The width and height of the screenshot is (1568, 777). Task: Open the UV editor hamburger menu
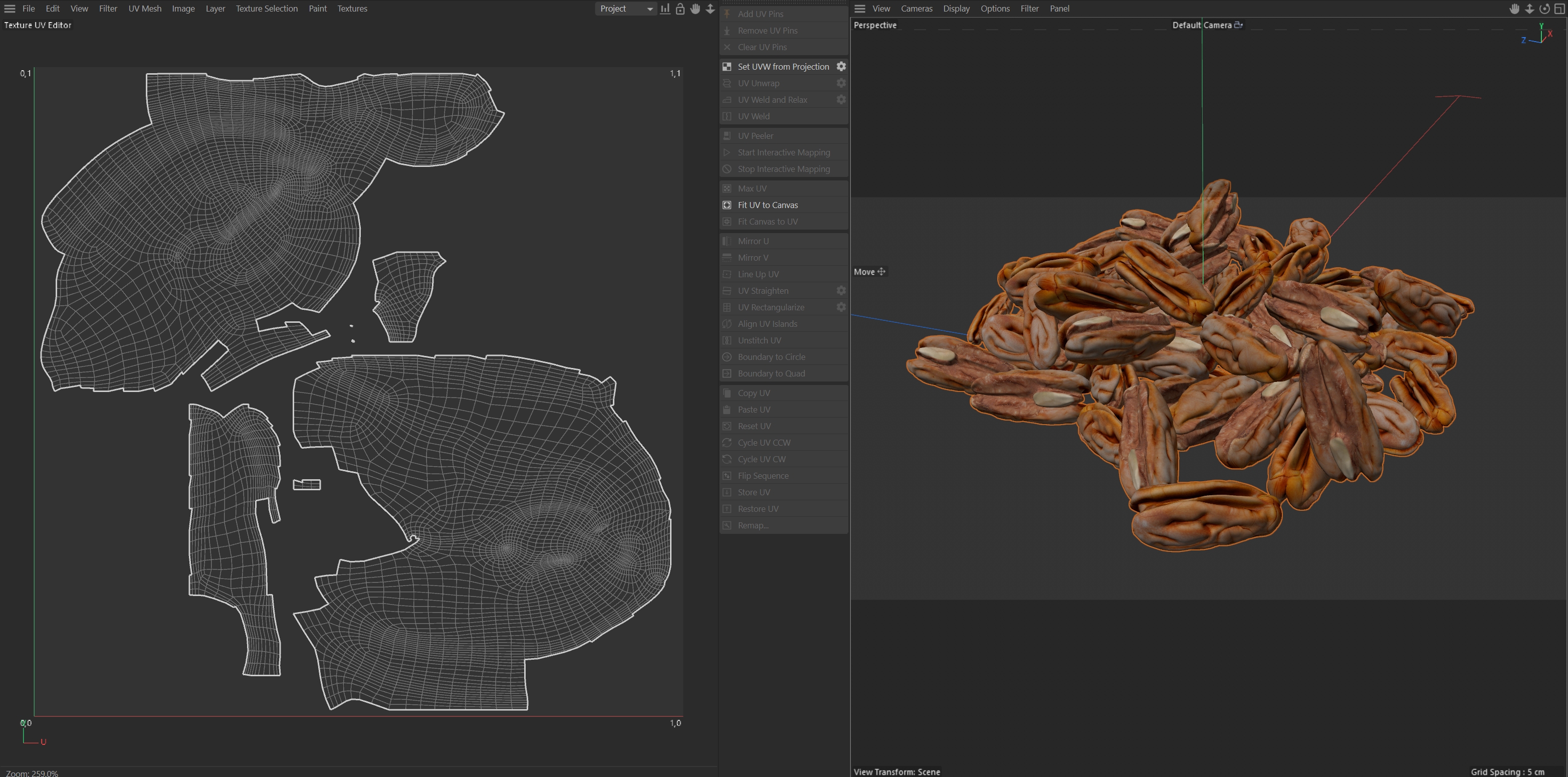click(10, 9)
